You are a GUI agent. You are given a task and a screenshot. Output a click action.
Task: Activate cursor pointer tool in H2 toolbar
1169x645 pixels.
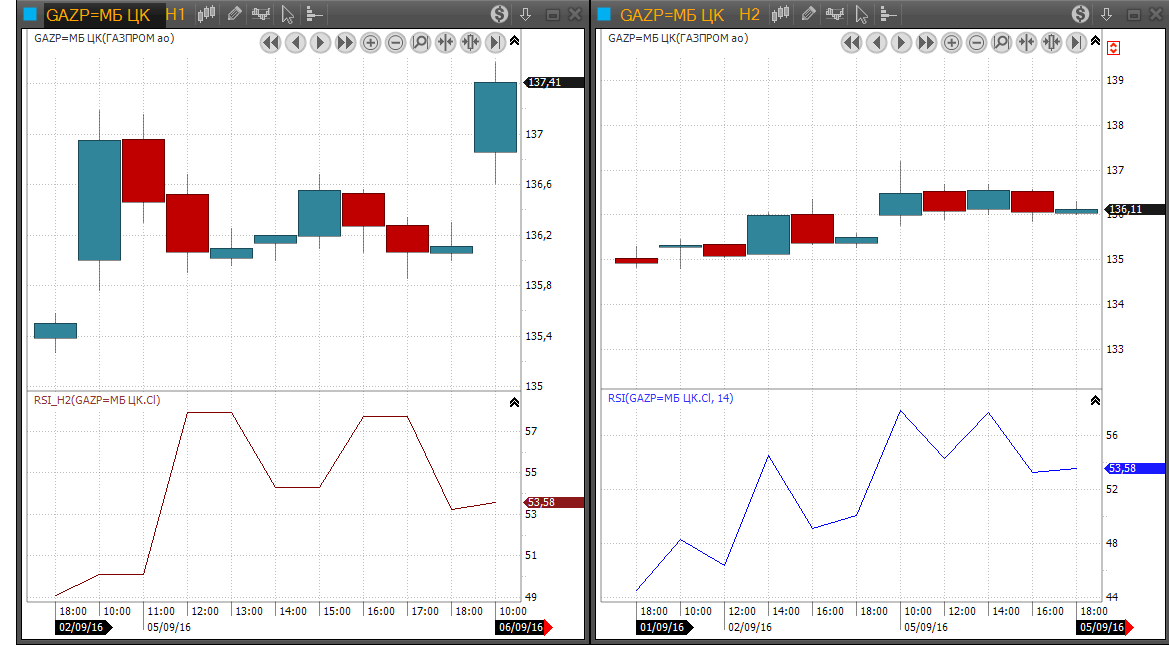tap(860, 14)
